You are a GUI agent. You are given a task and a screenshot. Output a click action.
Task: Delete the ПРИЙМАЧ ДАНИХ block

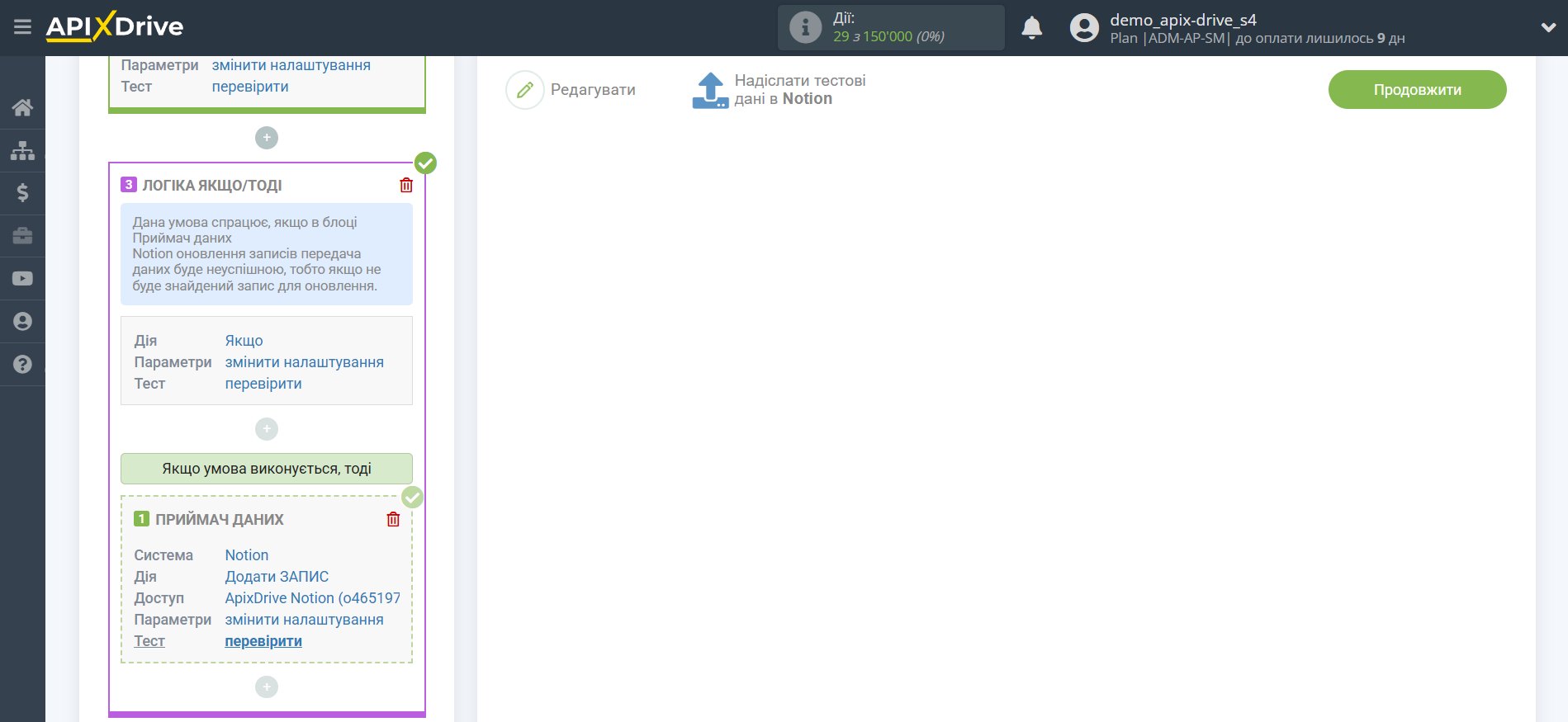[393, 519]
